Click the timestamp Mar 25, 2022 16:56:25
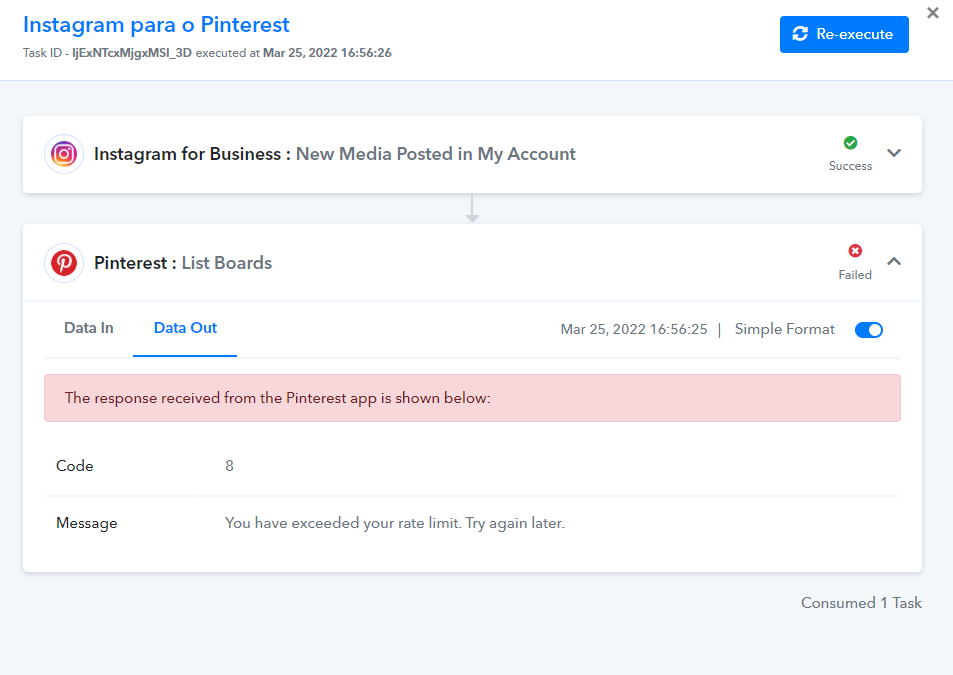This screenshot has height=675, width=953. coord(634,329)
